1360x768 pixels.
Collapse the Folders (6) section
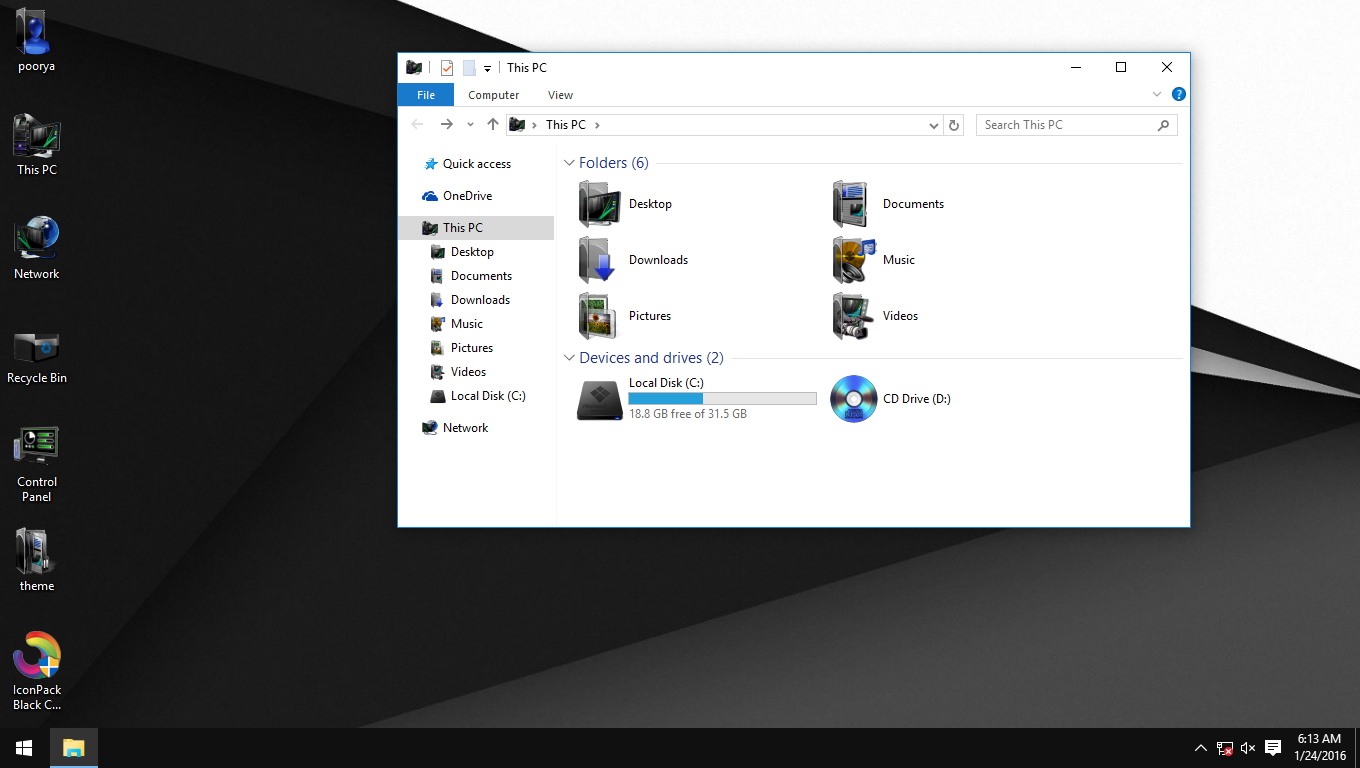(569, 162)
